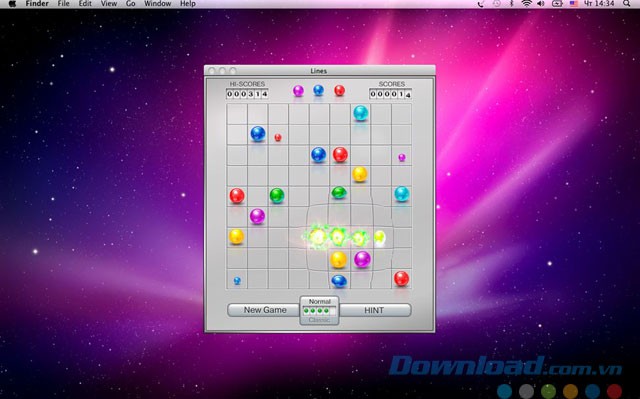This screenshot has height=399, width=640.
Task: Click the SCORES counter display
Action: pos(390,94)
